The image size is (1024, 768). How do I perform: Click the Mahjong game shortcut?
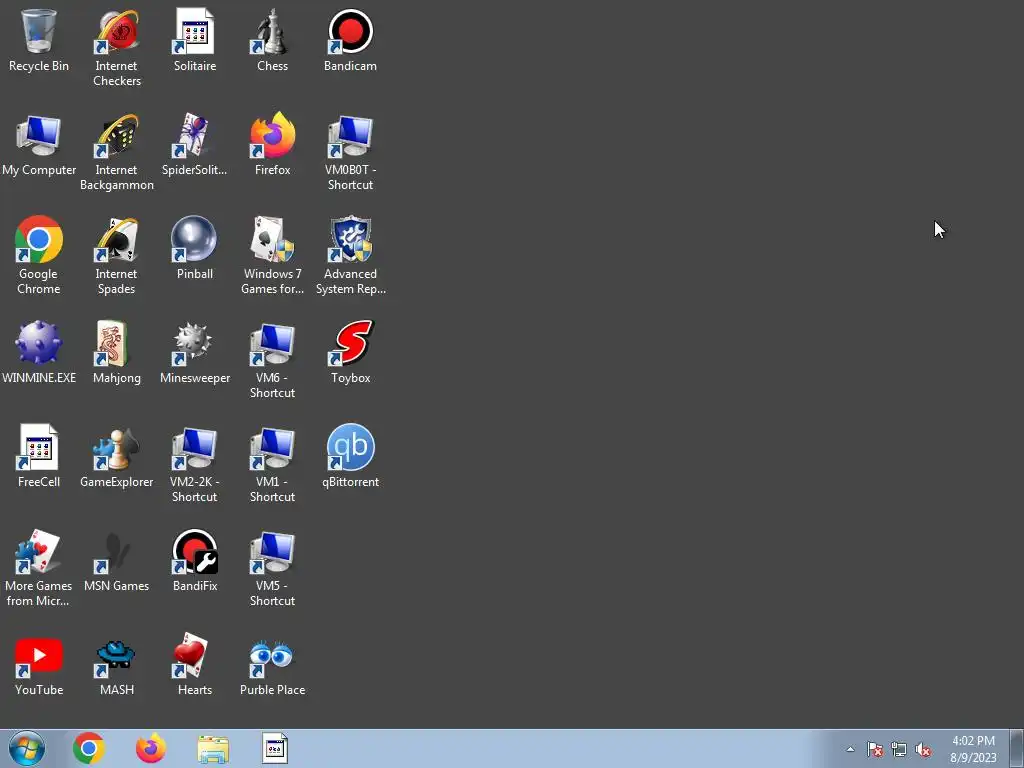point(117,353)
